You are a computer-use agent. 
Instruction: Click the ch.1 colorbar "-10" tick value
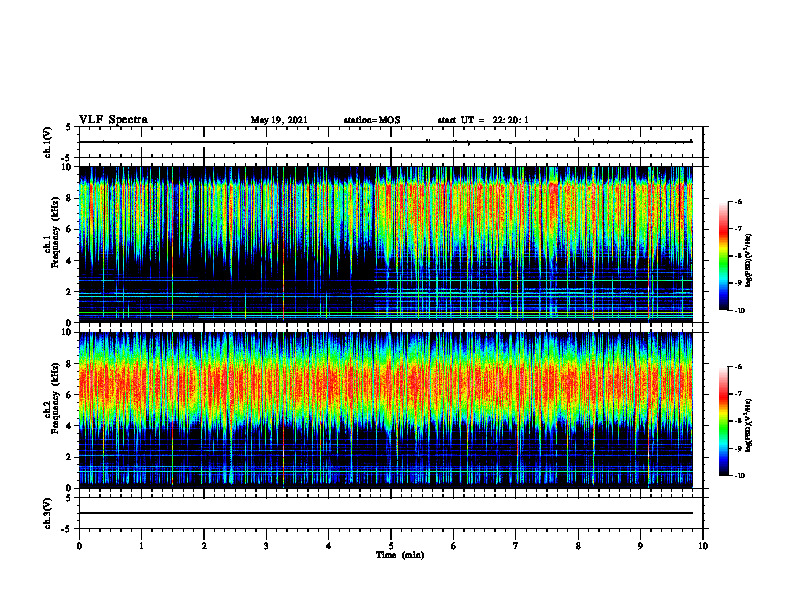[x=740, y=310]
